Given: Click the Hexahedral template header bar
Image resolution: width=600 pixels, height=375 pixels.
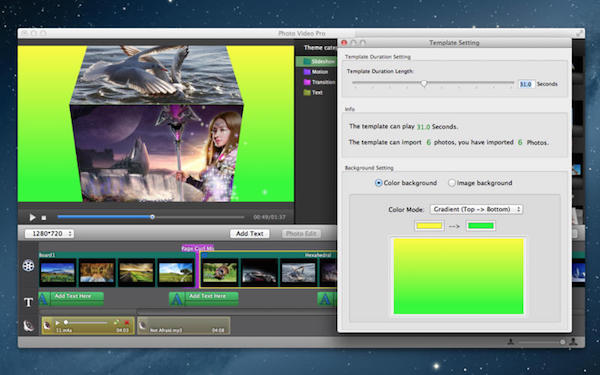Looking at the screenshot, I should pyautogui.click(x=269, y=255).
